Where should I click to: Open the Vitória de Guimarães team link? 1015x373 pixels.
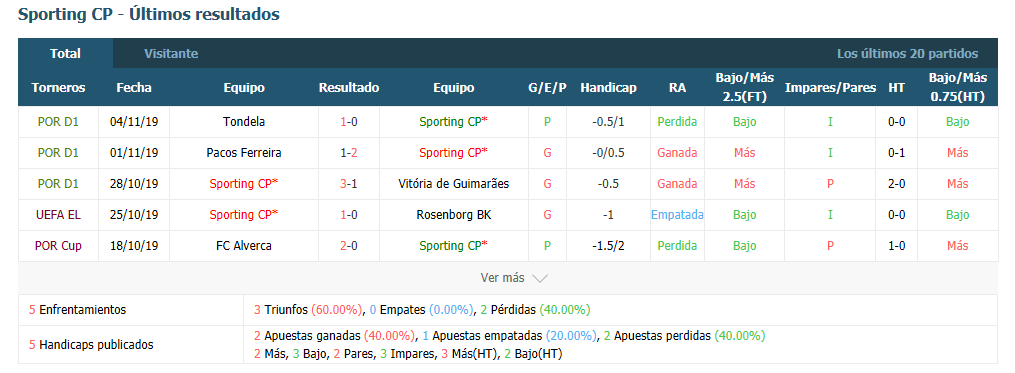tap(453, 184)
